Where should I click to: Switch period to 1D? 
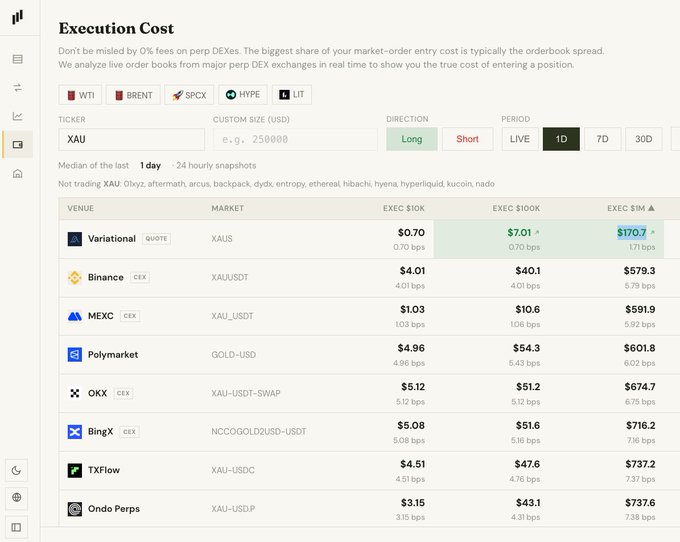tap(561, 139)
